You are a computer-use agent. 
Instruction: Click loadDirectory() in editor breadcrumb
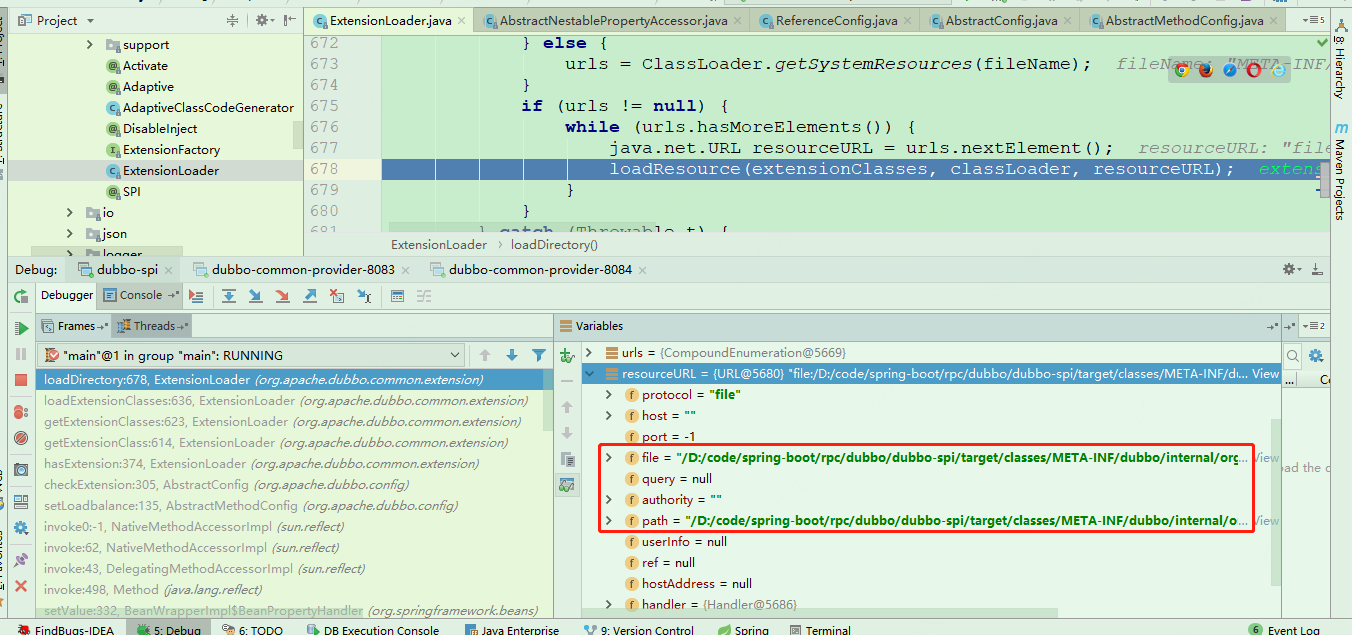coord(554,245)
